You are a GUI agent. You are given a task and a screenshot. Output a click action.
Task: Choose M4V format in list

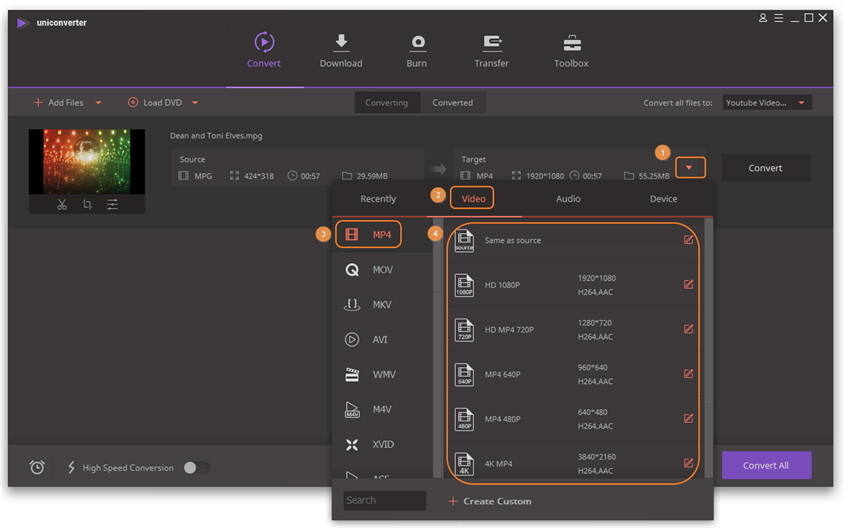pos(382,410)
